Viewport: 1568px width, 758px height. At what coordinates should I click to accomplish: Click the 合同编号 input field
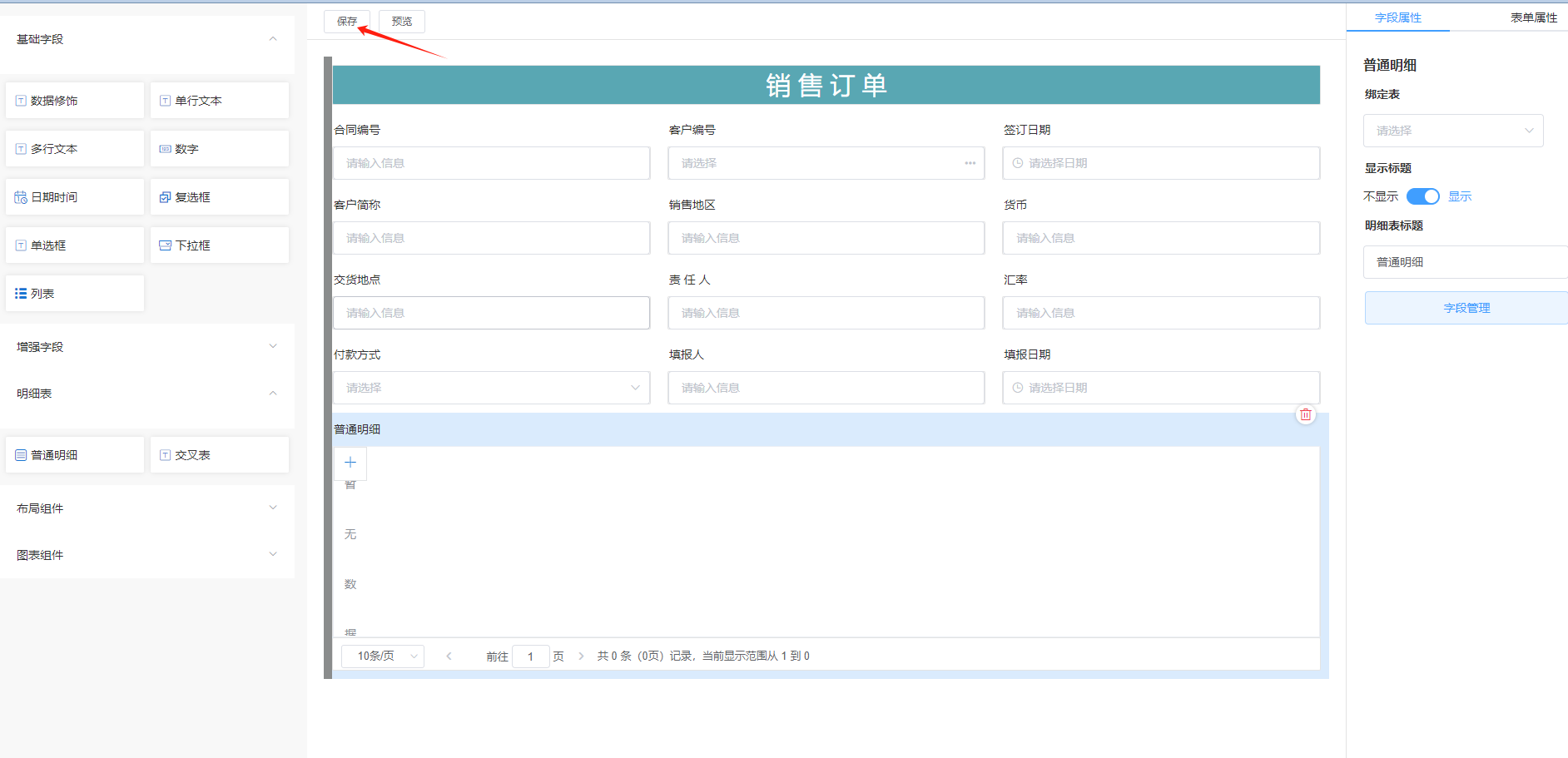coord(491,163)
